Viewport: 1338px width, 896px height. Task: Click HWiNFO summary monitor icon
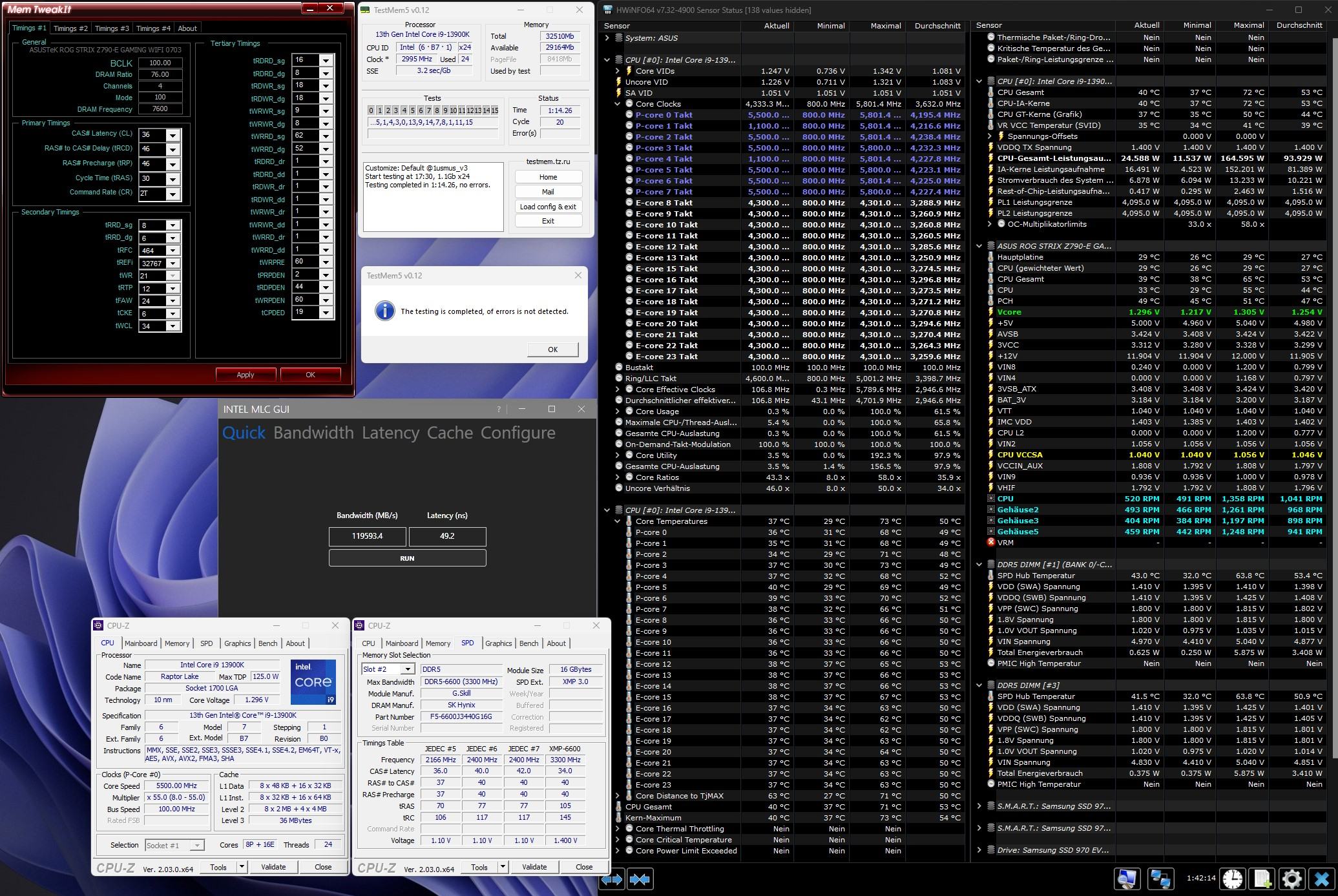click(1127, 879)
